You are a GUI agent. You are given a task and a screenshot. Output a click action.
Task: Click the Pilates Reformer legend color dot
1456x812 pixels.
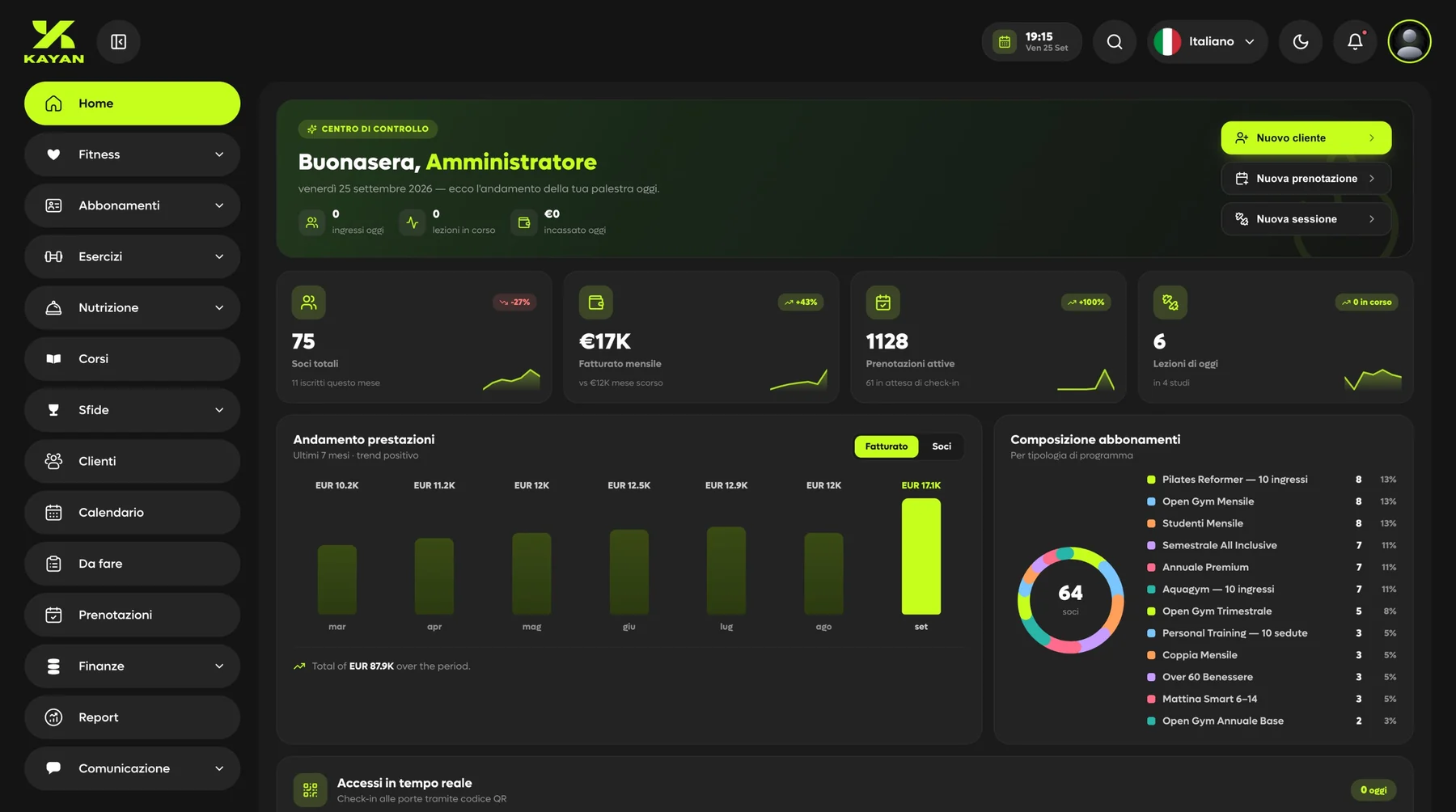[1151, 480]
